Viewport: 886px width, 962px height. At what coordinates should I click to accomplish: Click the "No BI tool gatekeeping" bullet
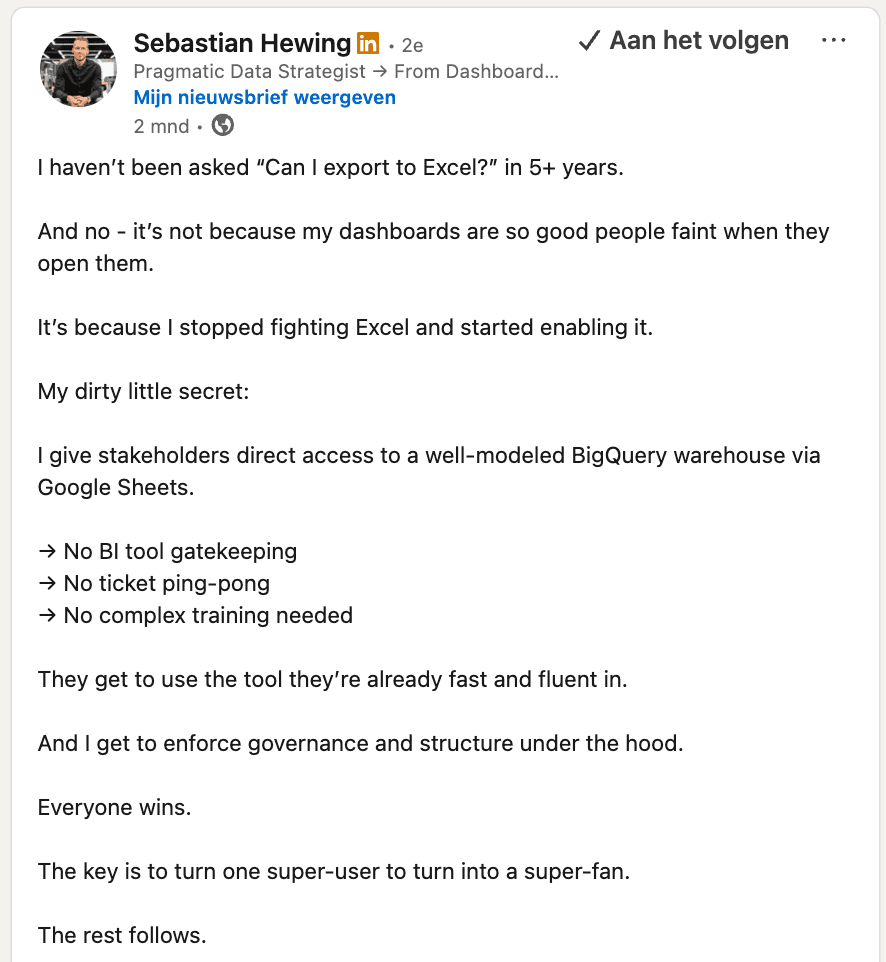click(179, 551)
